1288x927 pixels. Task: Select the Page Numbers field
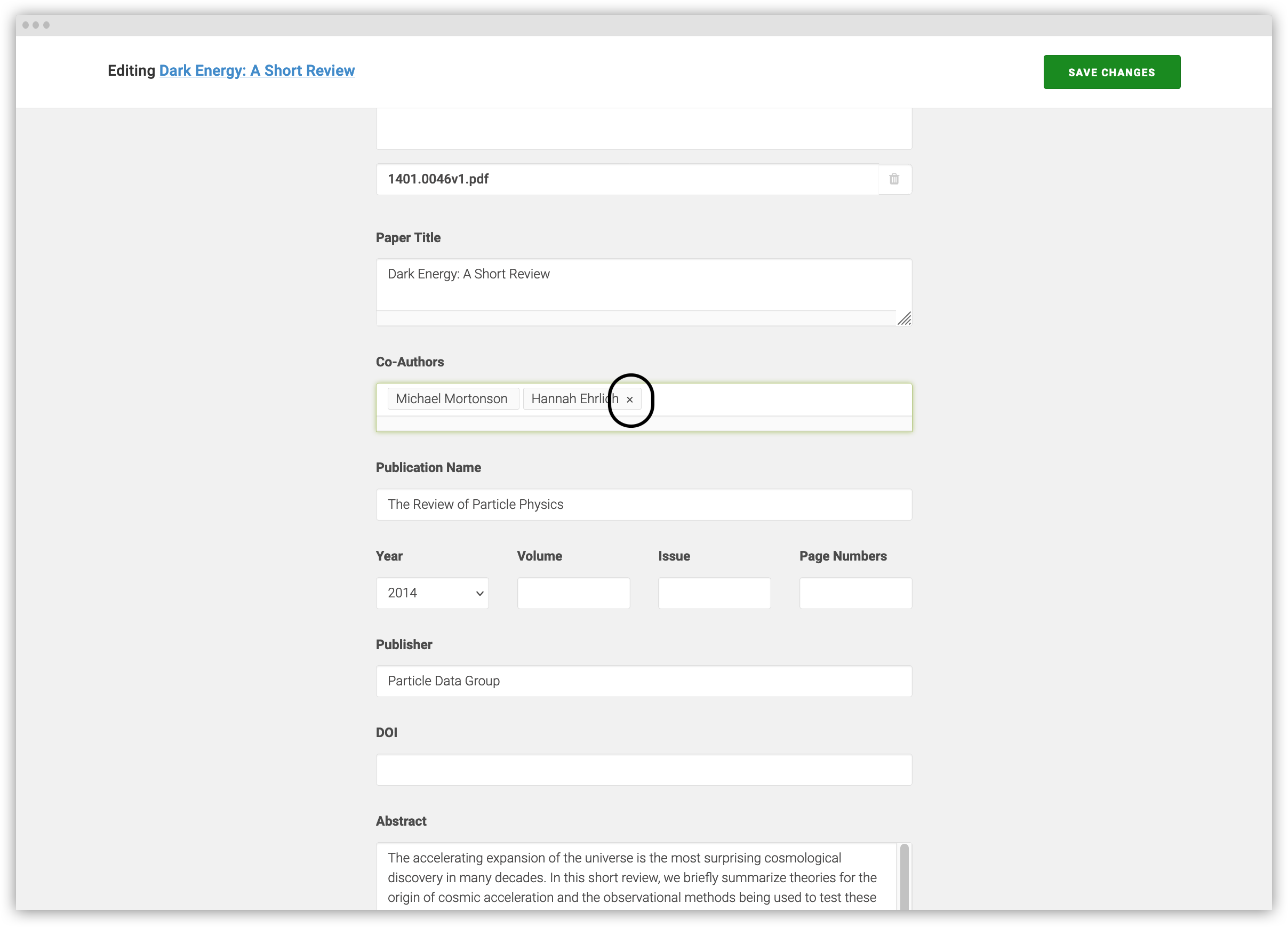pos(855,593)
